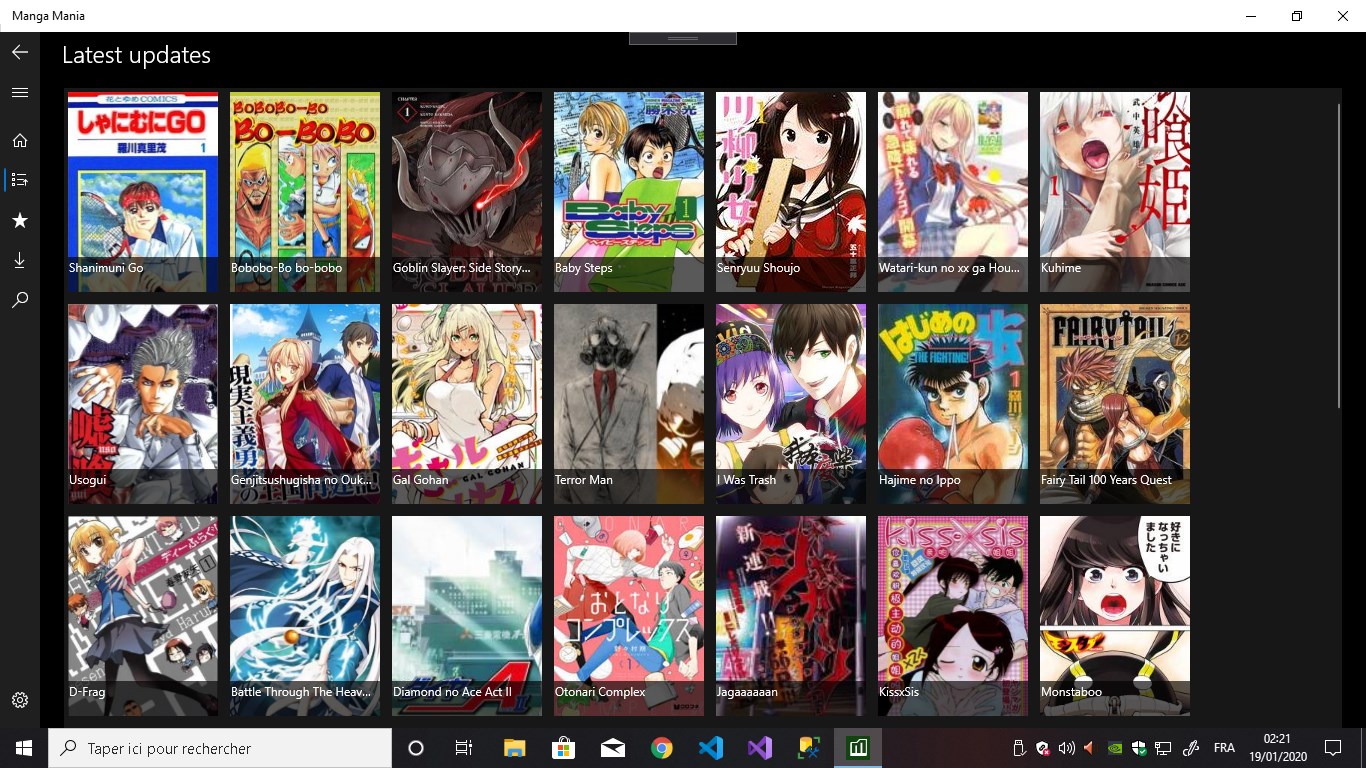Choose Senryuu Shoujo from the grid
The image size is (1366, 768).
pos(791,192)
